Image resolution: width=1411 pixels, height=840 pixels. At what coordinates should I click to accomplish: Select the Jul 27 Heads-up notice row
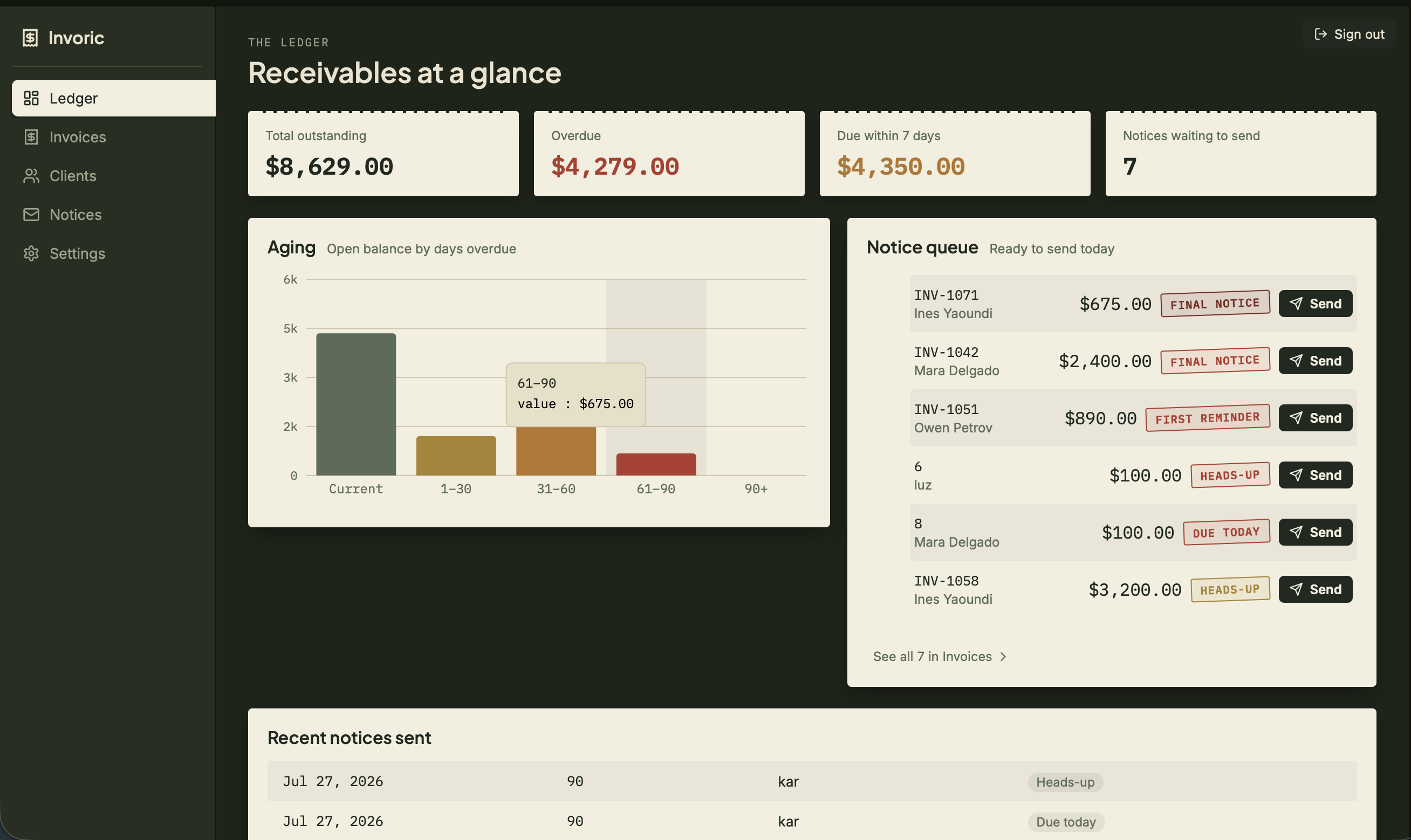(x=812, y=781)
